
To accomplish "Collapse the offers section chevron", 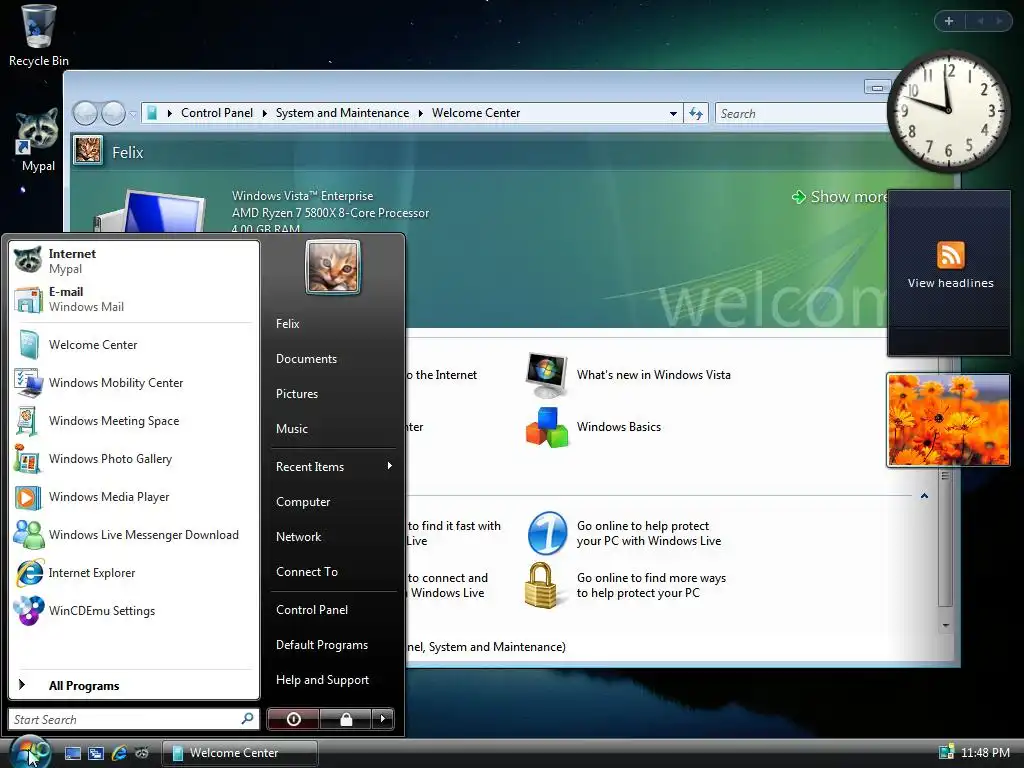I will point(924,496).
